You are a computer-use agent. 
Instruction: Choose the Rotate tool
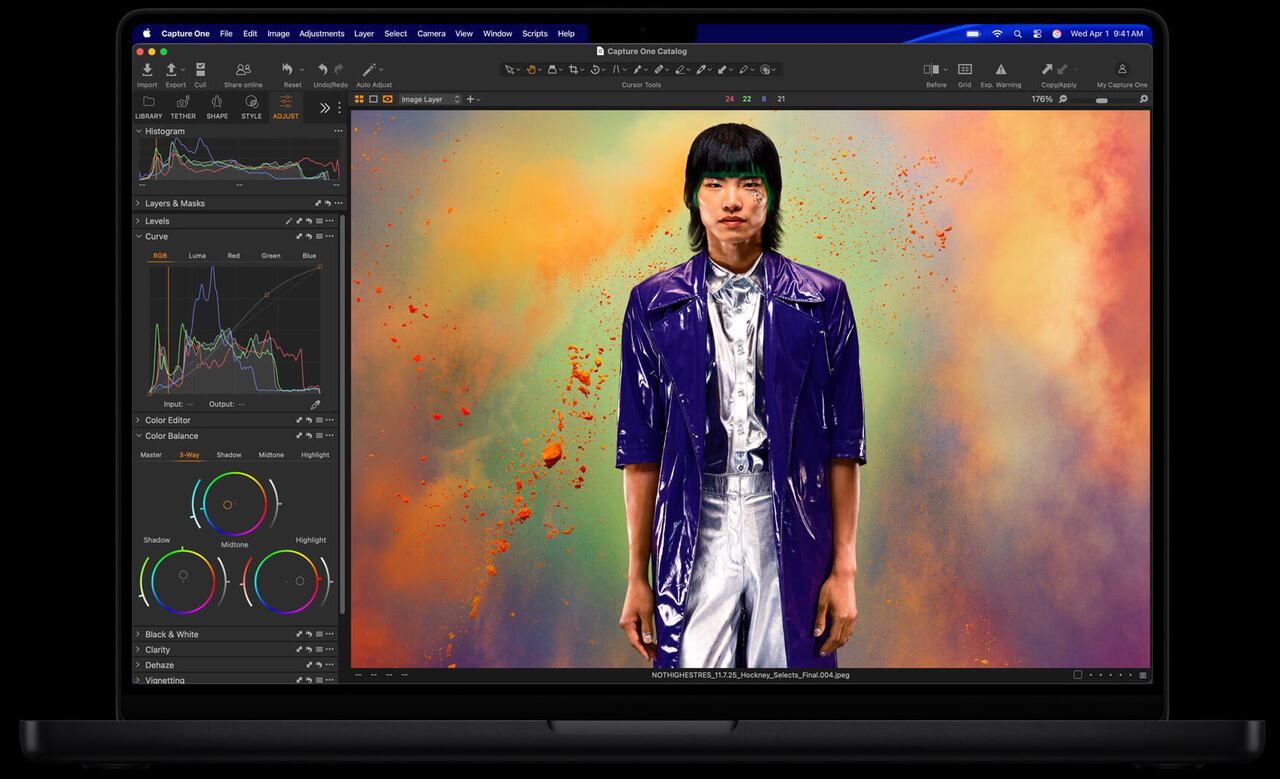coord(595,69)
